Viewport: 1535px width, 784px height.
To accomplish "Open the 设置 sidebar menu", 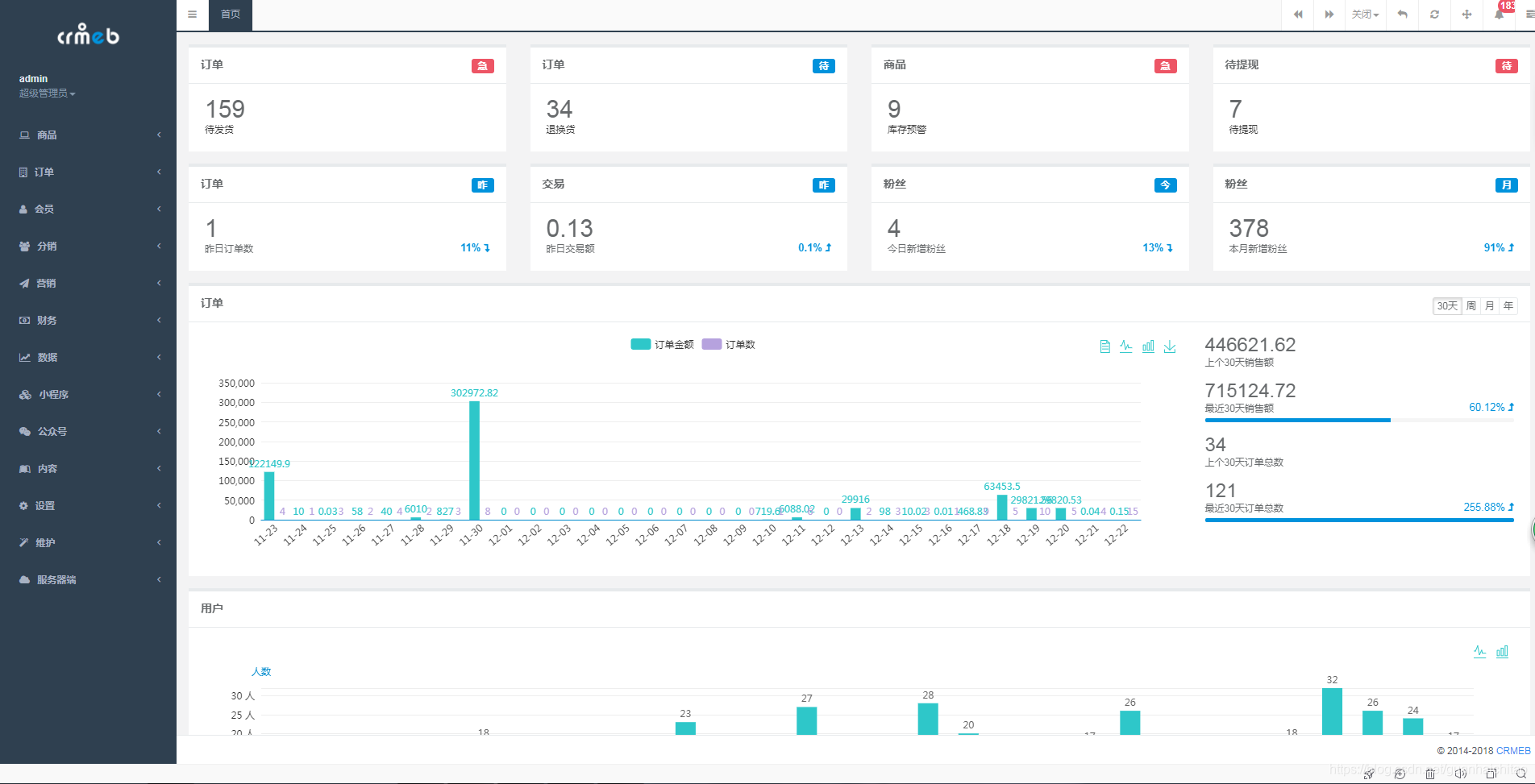I will point(89,505).
